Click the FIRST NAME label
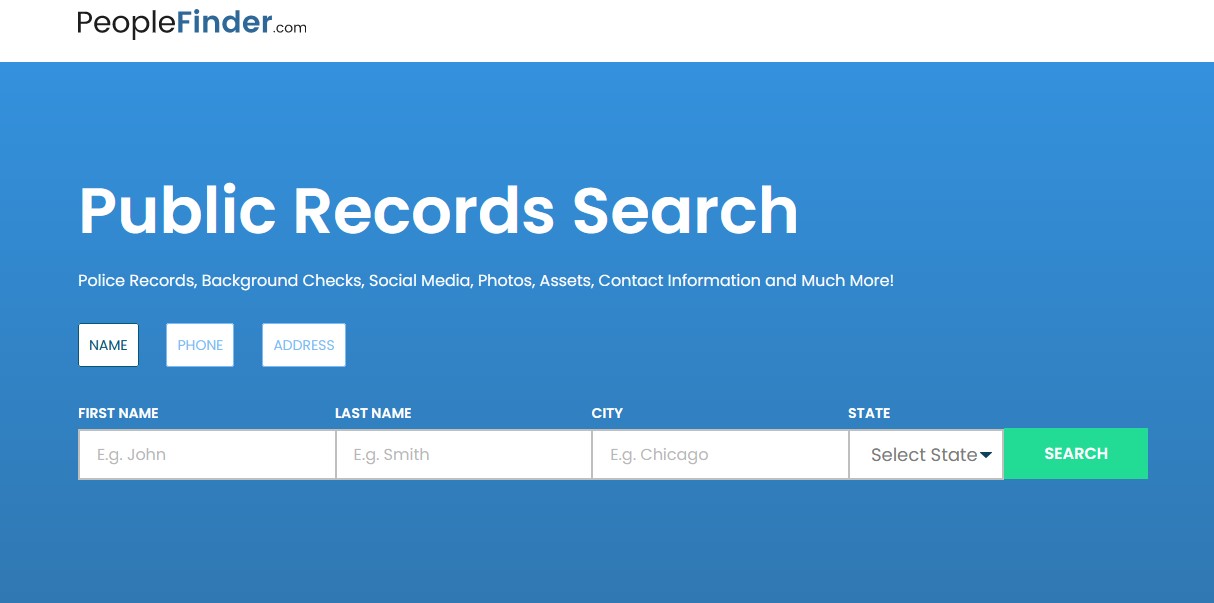The height and width of the screenshot is (603, 1214). click(x=118, y=413)
